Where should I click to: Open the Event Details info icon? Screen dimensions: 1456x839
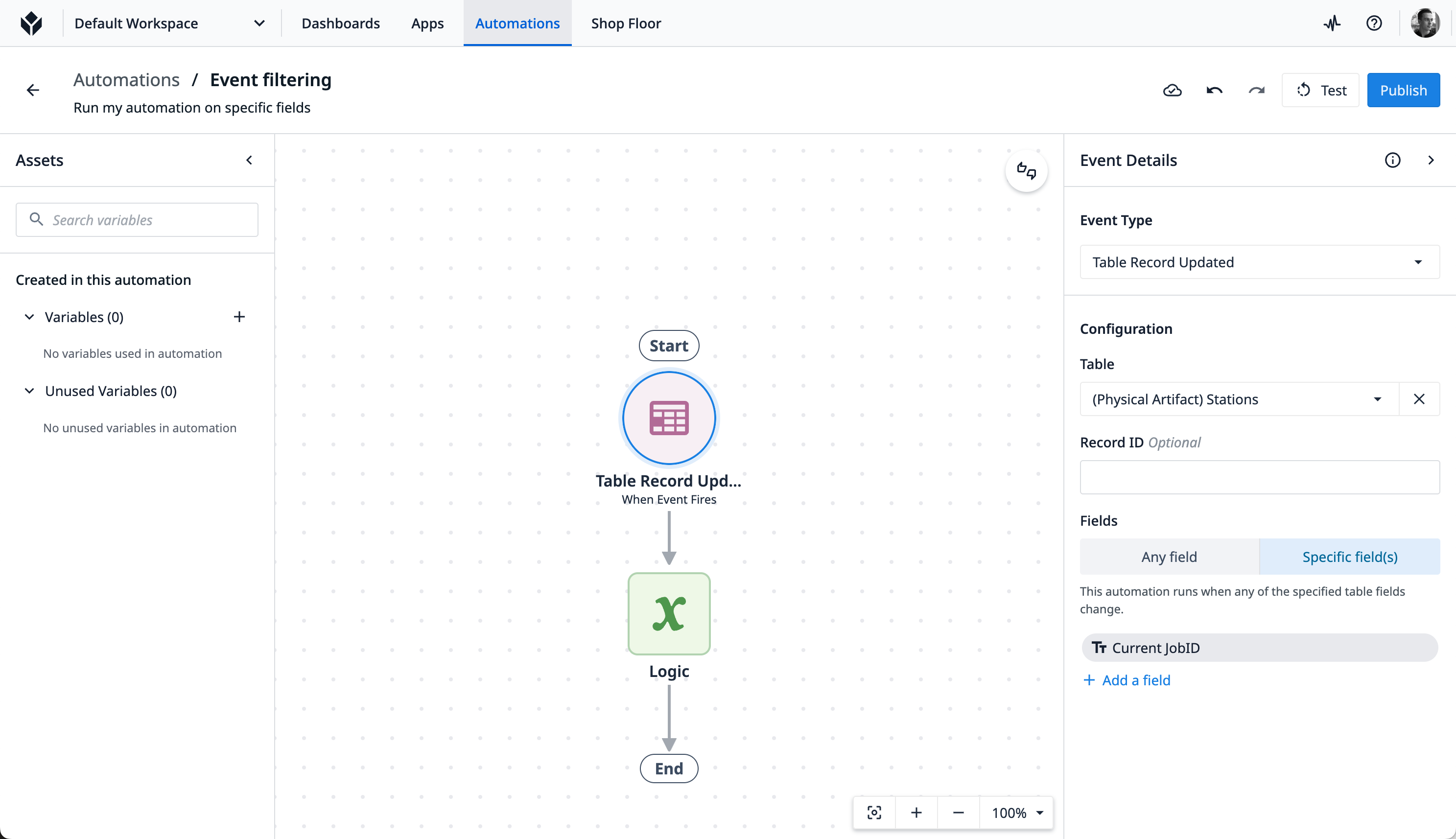[x=1393, y=160]
